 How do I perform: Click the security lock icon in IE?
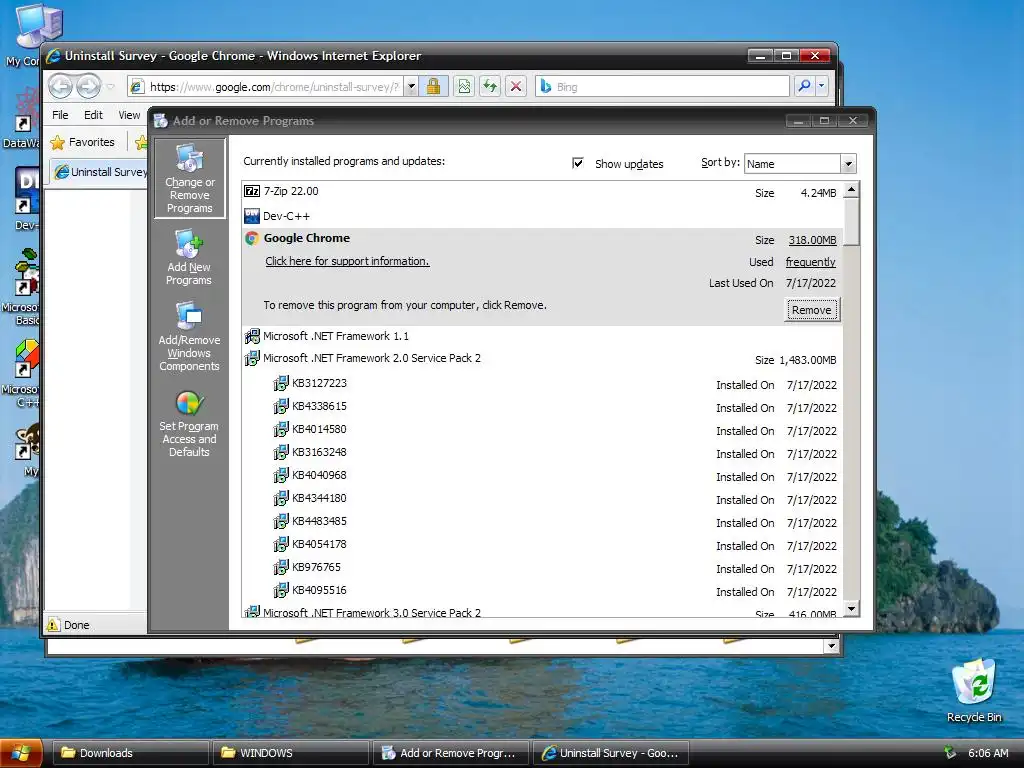pos(434,86)
